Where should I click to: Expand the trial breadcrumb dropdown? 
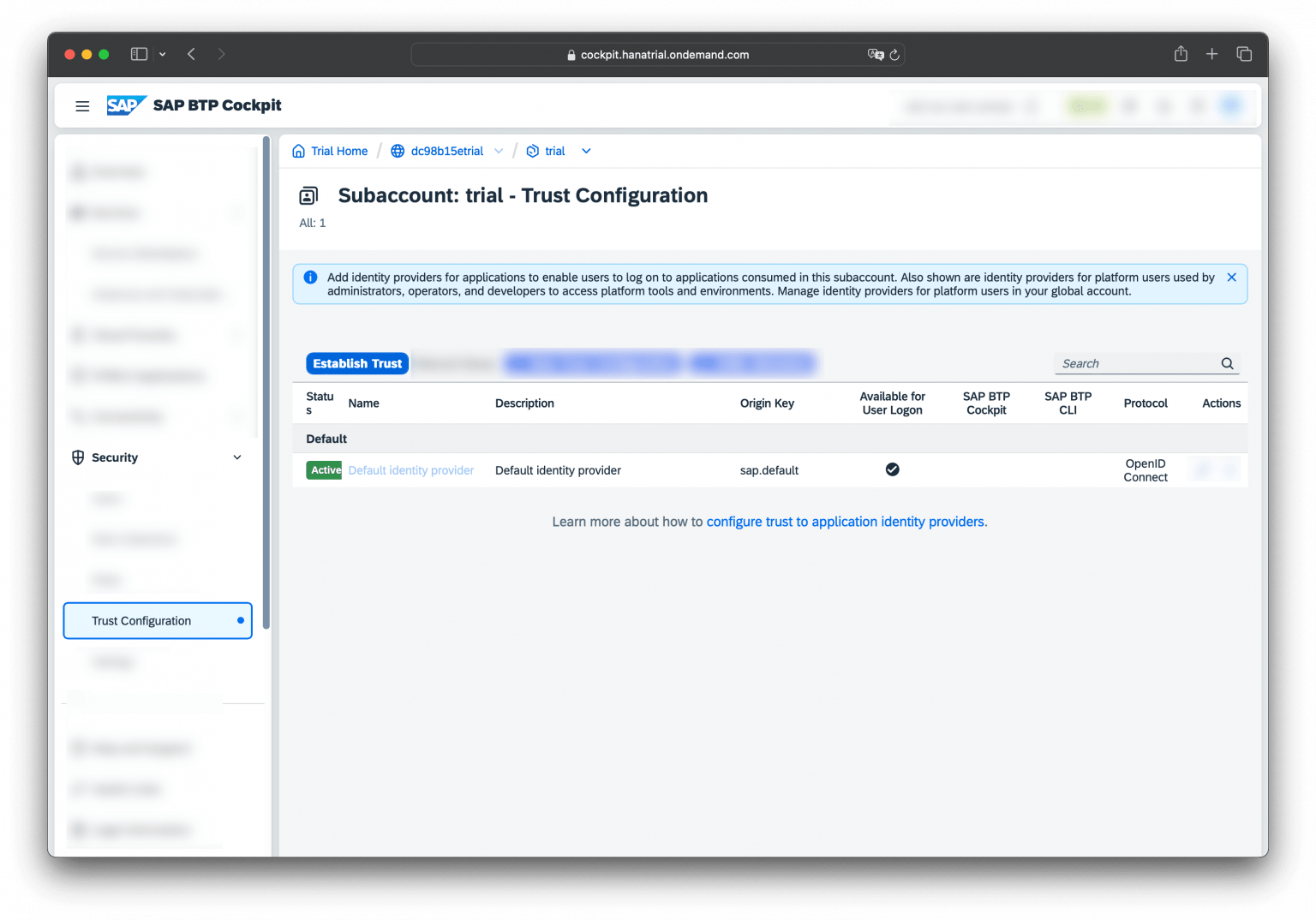pos(586,151)
